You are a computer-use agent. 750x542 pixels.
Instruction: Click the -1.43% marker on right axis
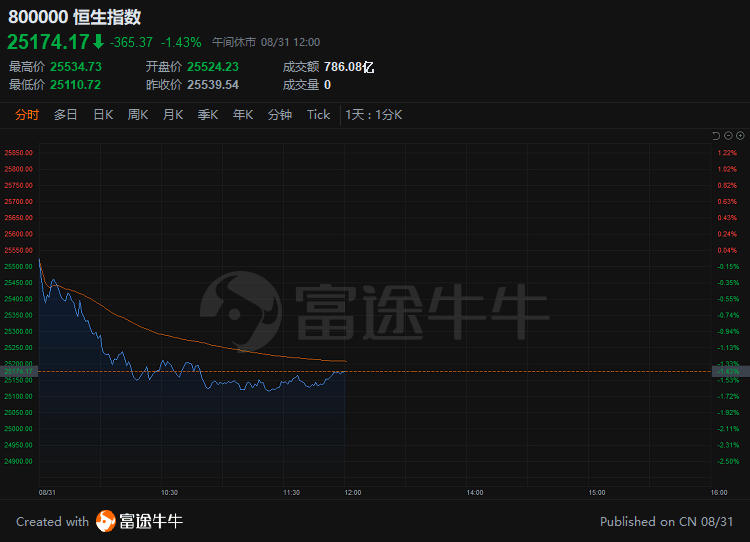(x=730, y=371)
